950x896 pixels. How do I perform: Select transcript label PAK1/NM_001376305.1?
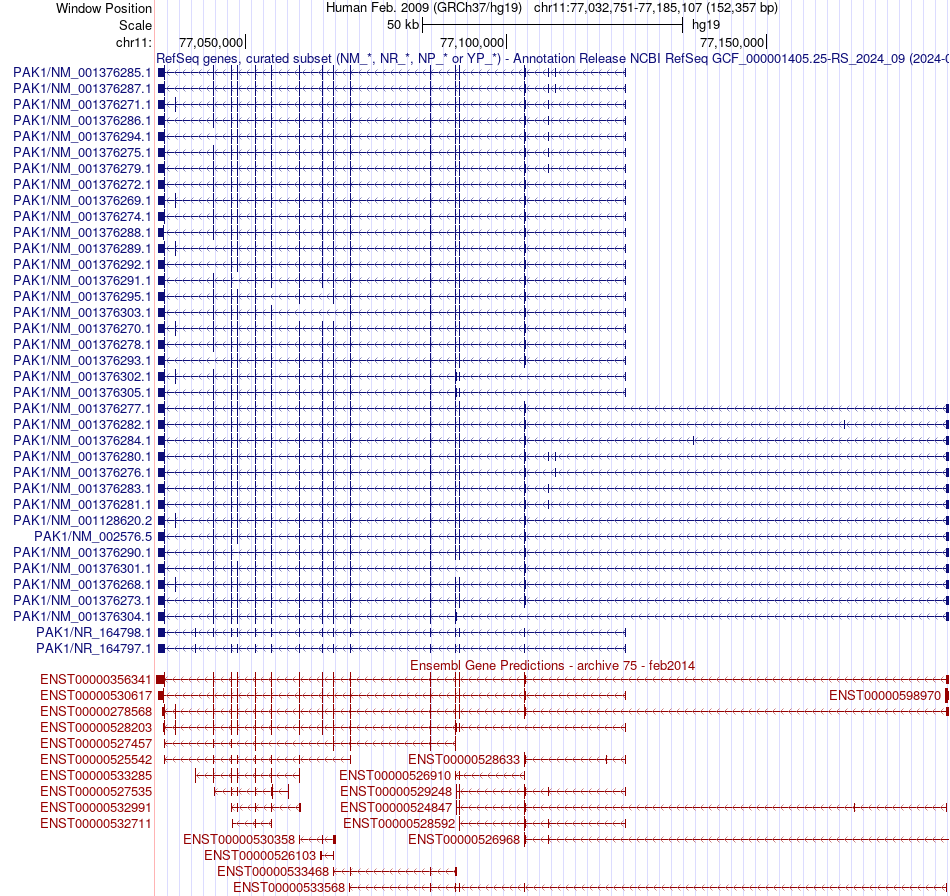pos(82,393)
